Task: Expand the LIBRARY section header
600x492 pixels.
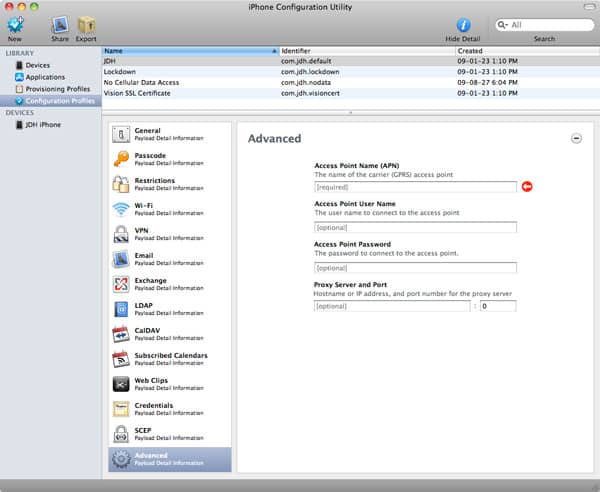Action: click(x=20, y=53)
